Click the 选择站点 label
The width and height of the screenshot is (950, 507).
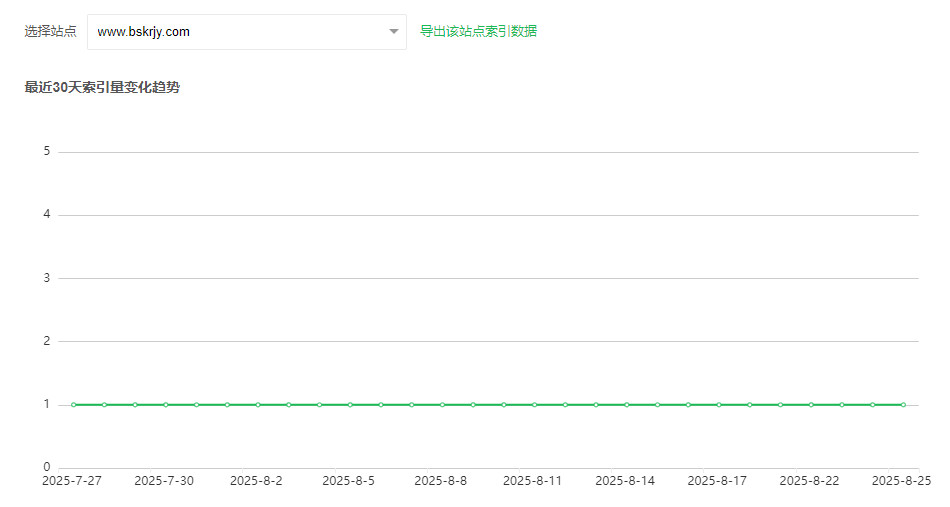click(x=50, y=31)
